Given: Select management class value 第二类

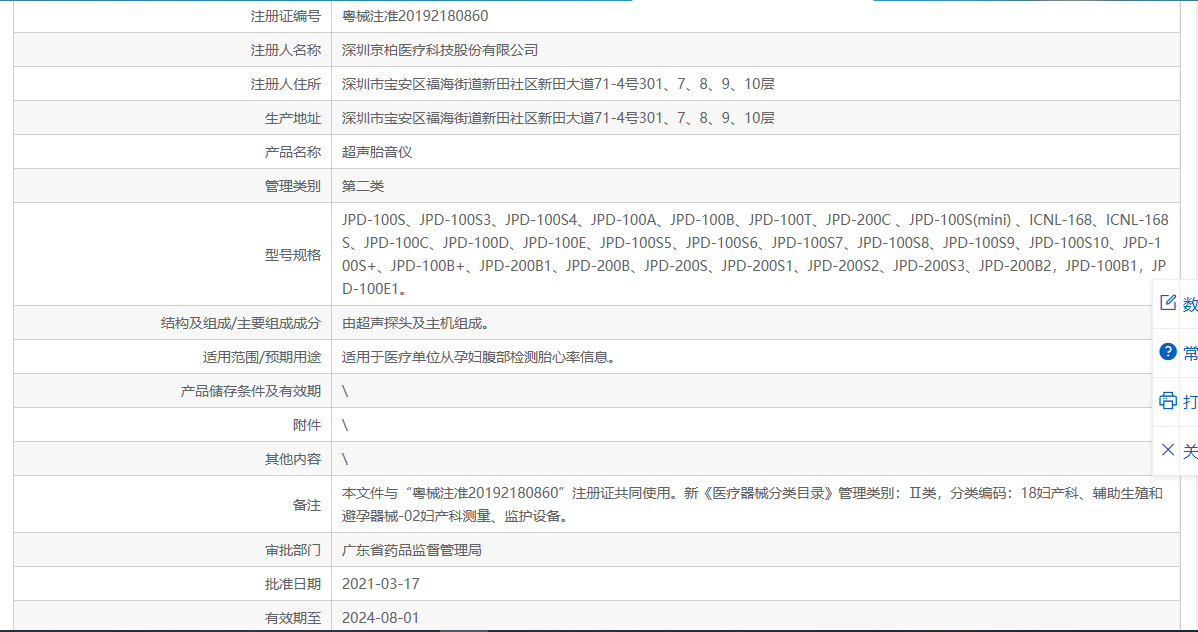Looking at the screenshot, I should [363, 186].
